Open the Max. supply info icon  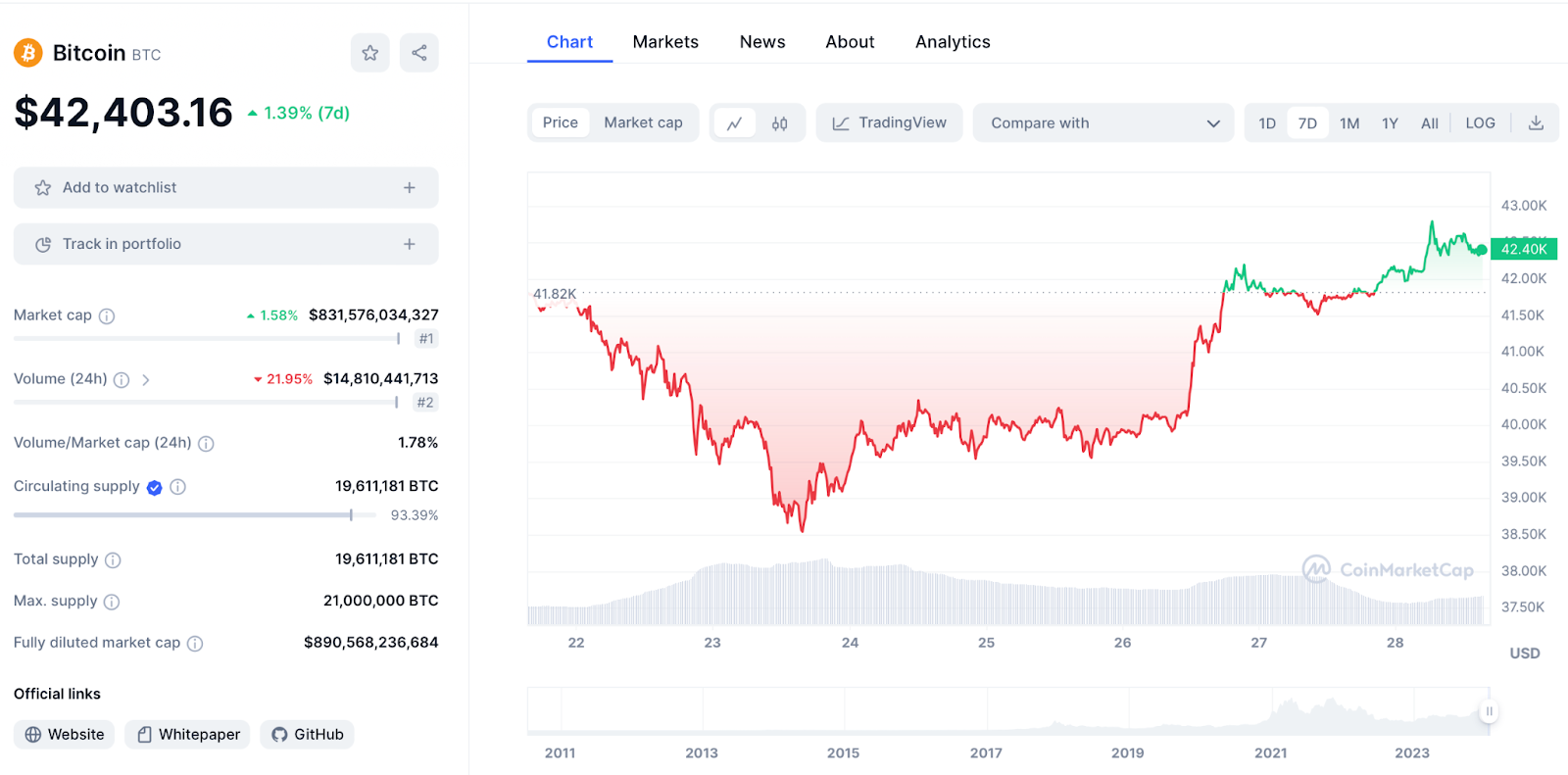tap(112, 602)
